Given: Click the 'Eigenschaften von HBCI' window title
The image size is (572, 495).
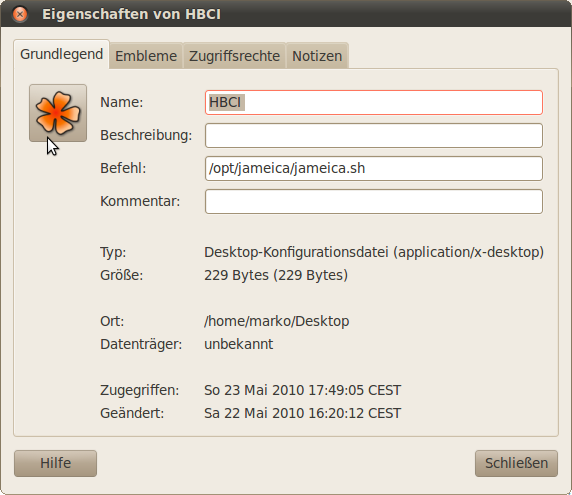Looking at the screenshot, I should (131, 14).
